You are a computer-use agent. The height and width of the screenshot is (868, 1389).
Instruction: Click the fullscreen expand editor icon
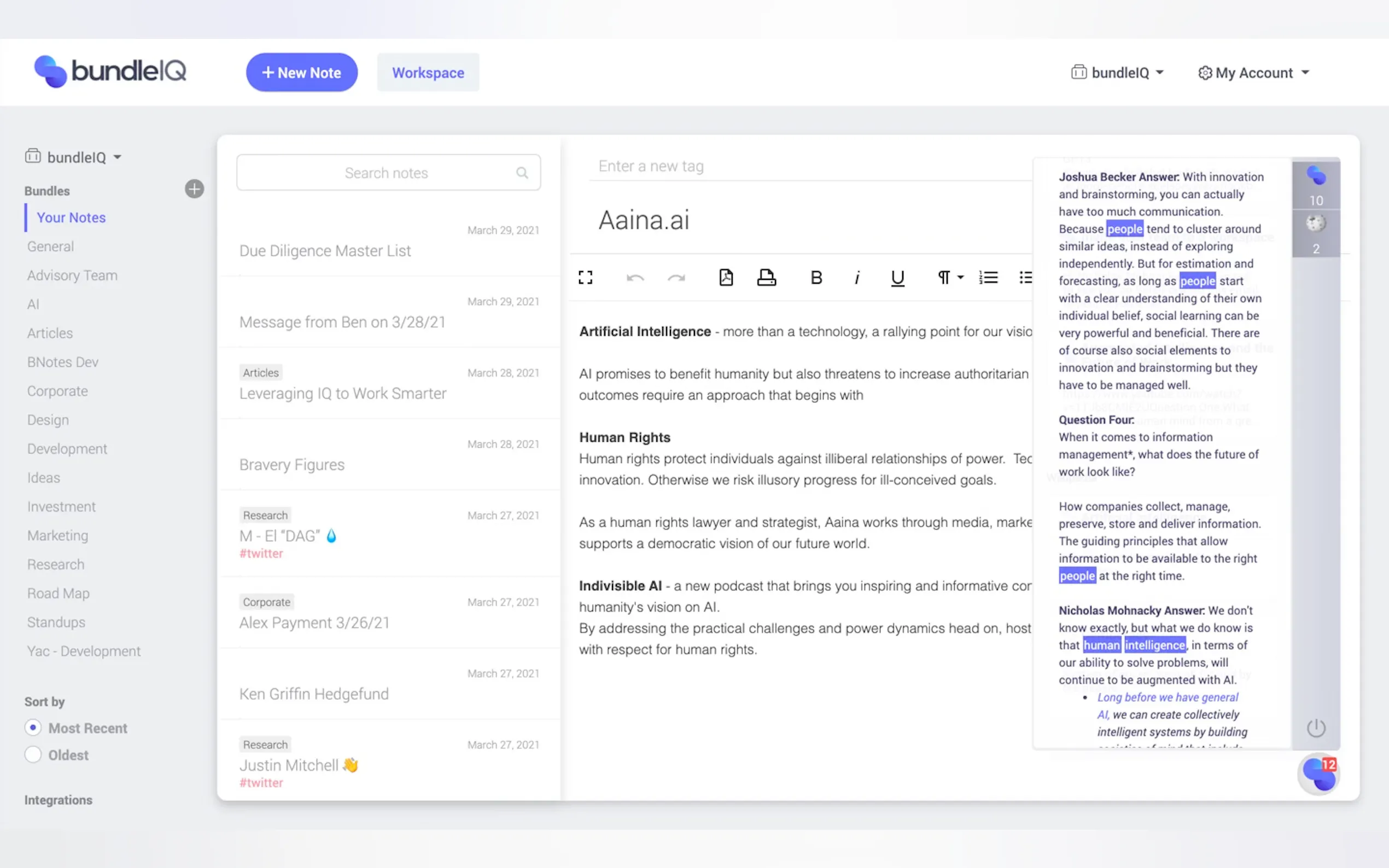pos(585,278)
